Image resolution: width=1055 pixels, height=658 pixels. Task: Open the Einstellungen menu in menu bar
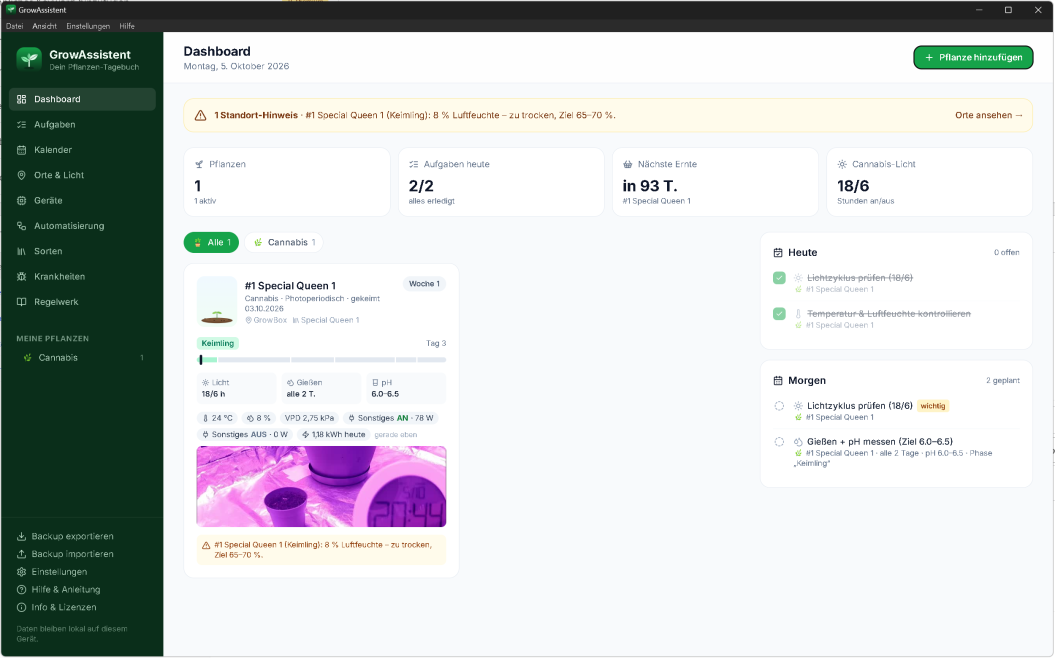[x=88, y=26]
